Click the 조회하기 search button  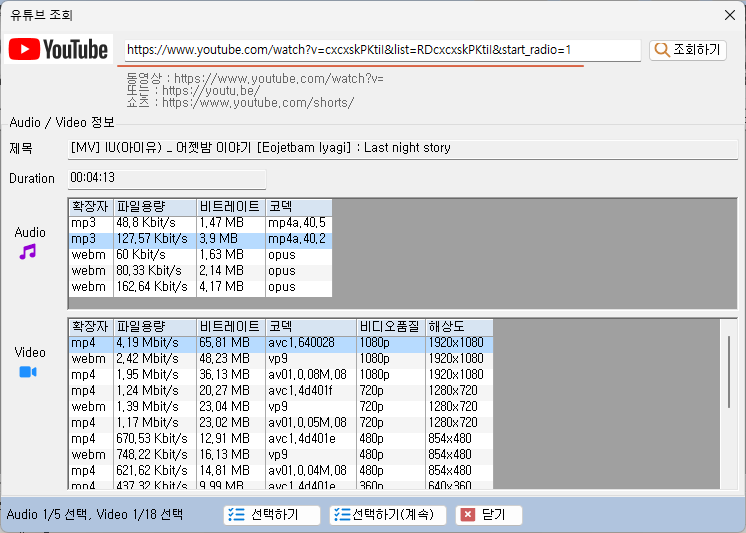coord(688,50)
